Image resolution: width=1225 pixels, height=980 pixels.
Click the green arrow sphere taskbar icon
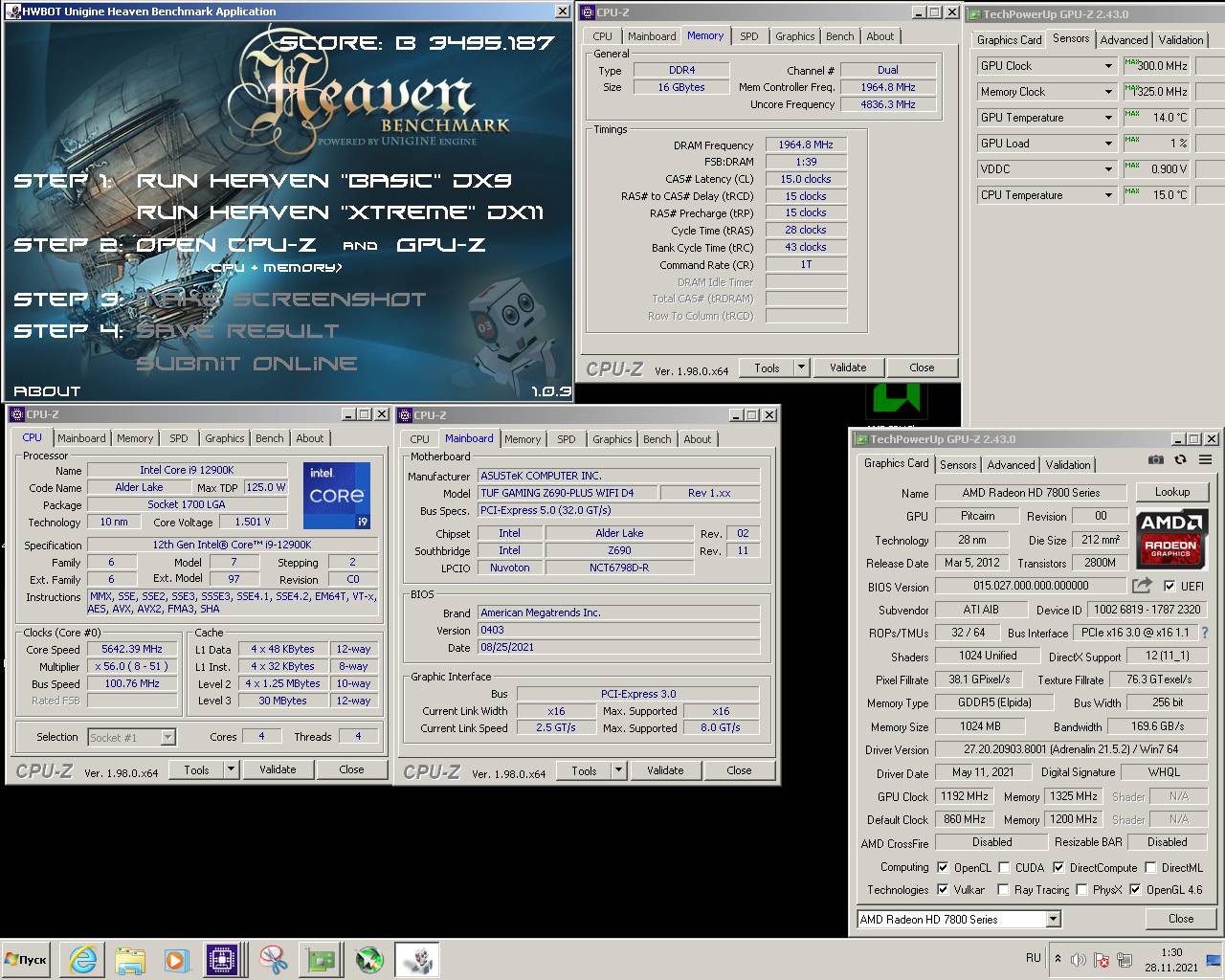tap(368, 959)
